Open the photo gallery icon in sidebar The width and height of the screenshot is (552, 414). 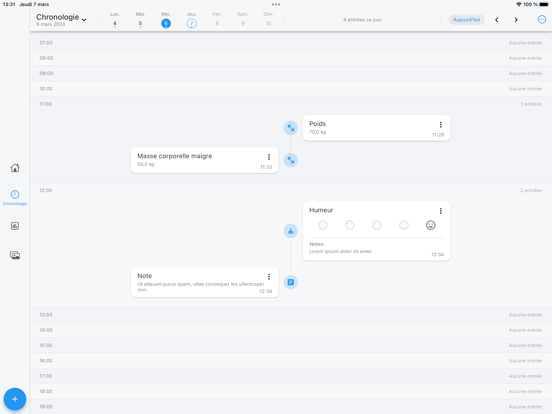coord(15,255)
